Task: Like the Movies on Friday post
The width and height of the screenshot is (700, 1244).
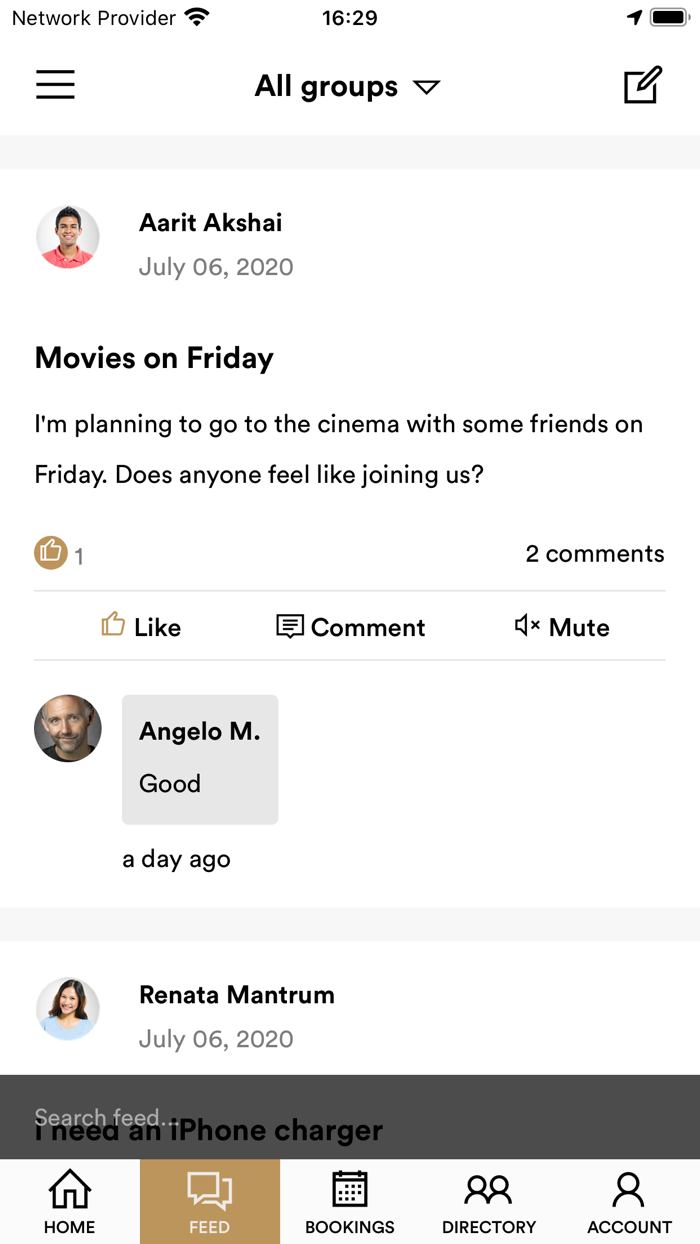Action: click(x=141, y=627)
